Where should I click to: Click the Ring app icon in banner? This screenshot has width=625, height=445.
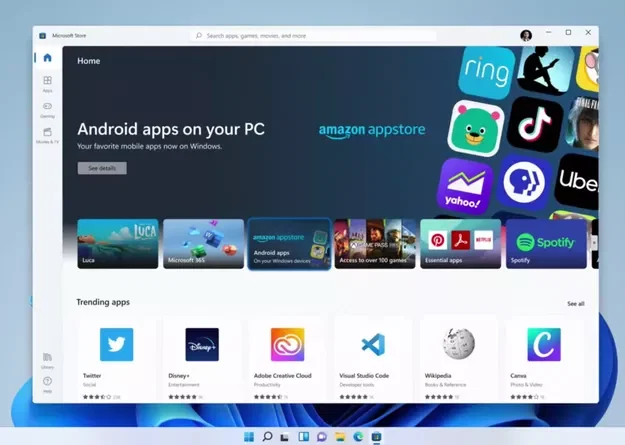click(486, 72)
